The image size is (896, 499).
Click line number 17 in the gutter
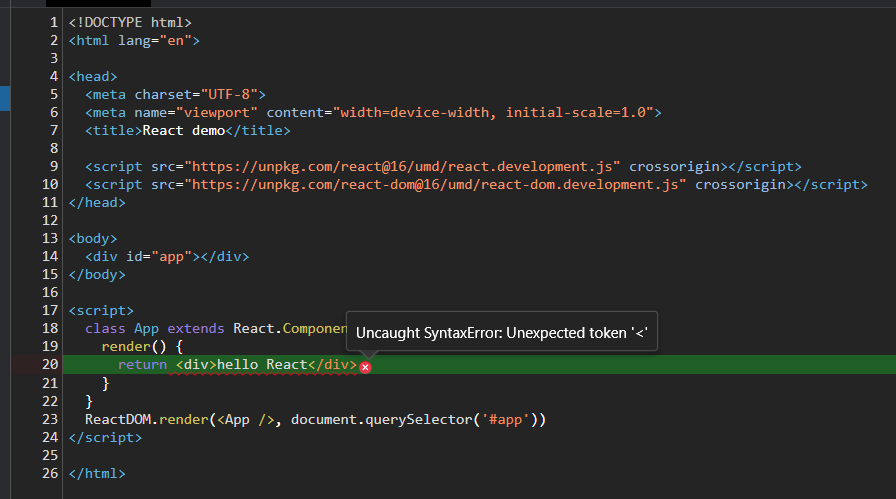50,310
